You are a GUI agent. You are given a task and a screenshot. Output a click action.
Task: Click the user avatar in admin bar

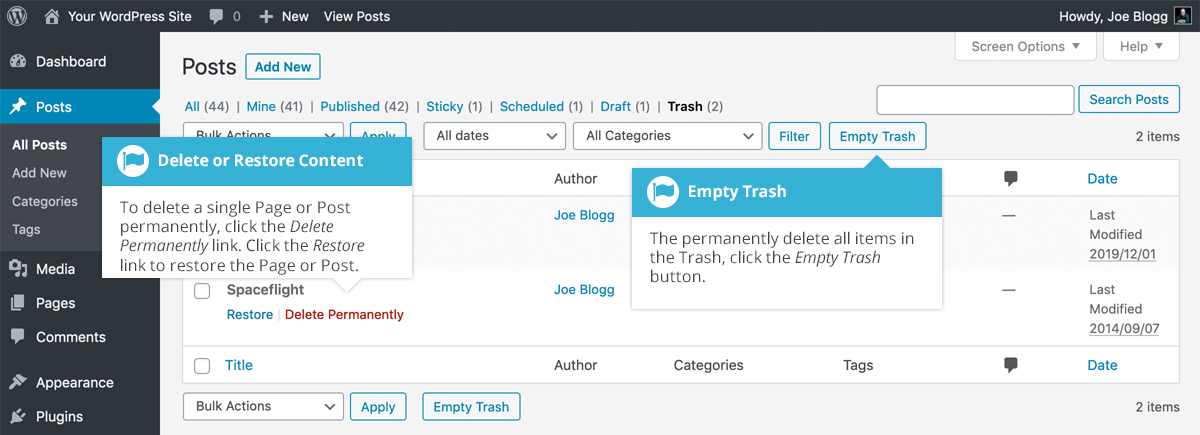(1181, 16)
